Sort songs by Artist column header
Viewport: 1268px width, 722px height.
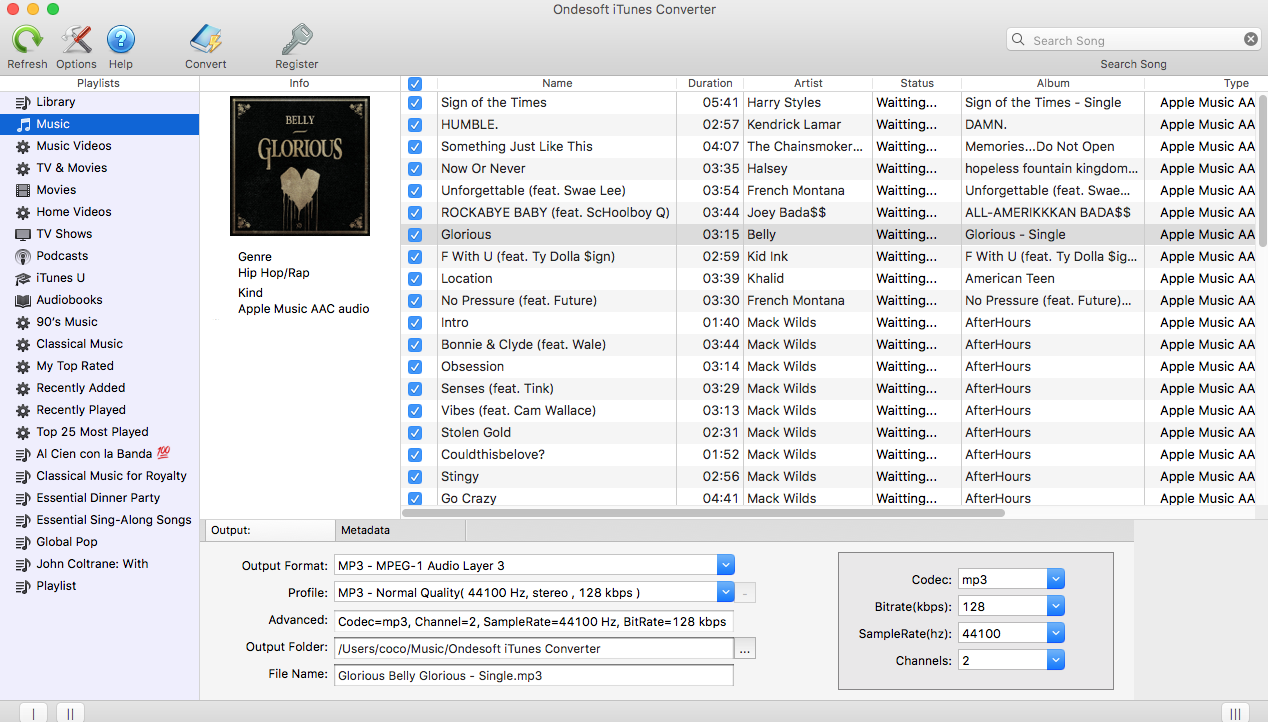pyautogui.click(x=808, y=83)
